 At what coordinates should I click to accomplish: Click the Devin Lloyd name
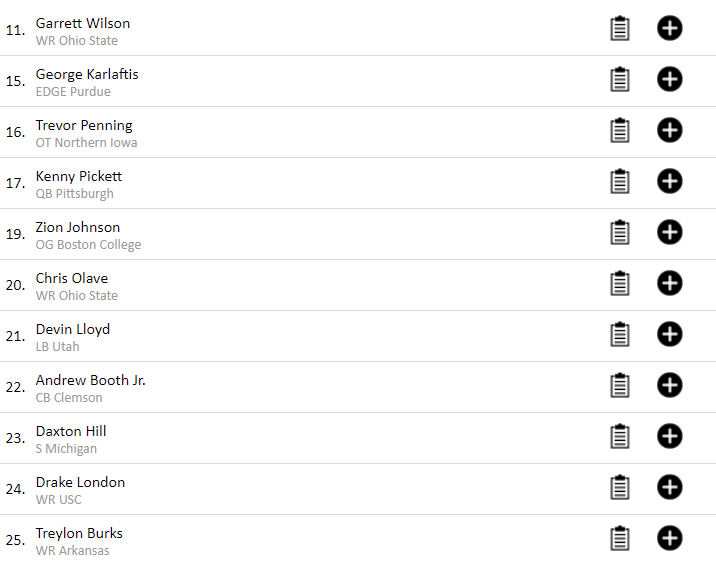(x=73, y=329)
